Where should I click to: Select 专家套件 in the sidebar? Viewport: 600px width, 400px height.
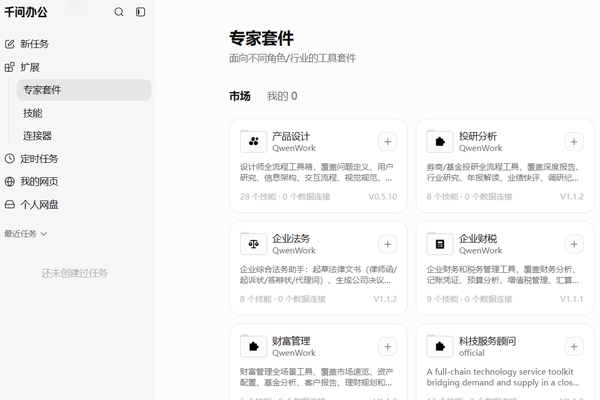84,90
